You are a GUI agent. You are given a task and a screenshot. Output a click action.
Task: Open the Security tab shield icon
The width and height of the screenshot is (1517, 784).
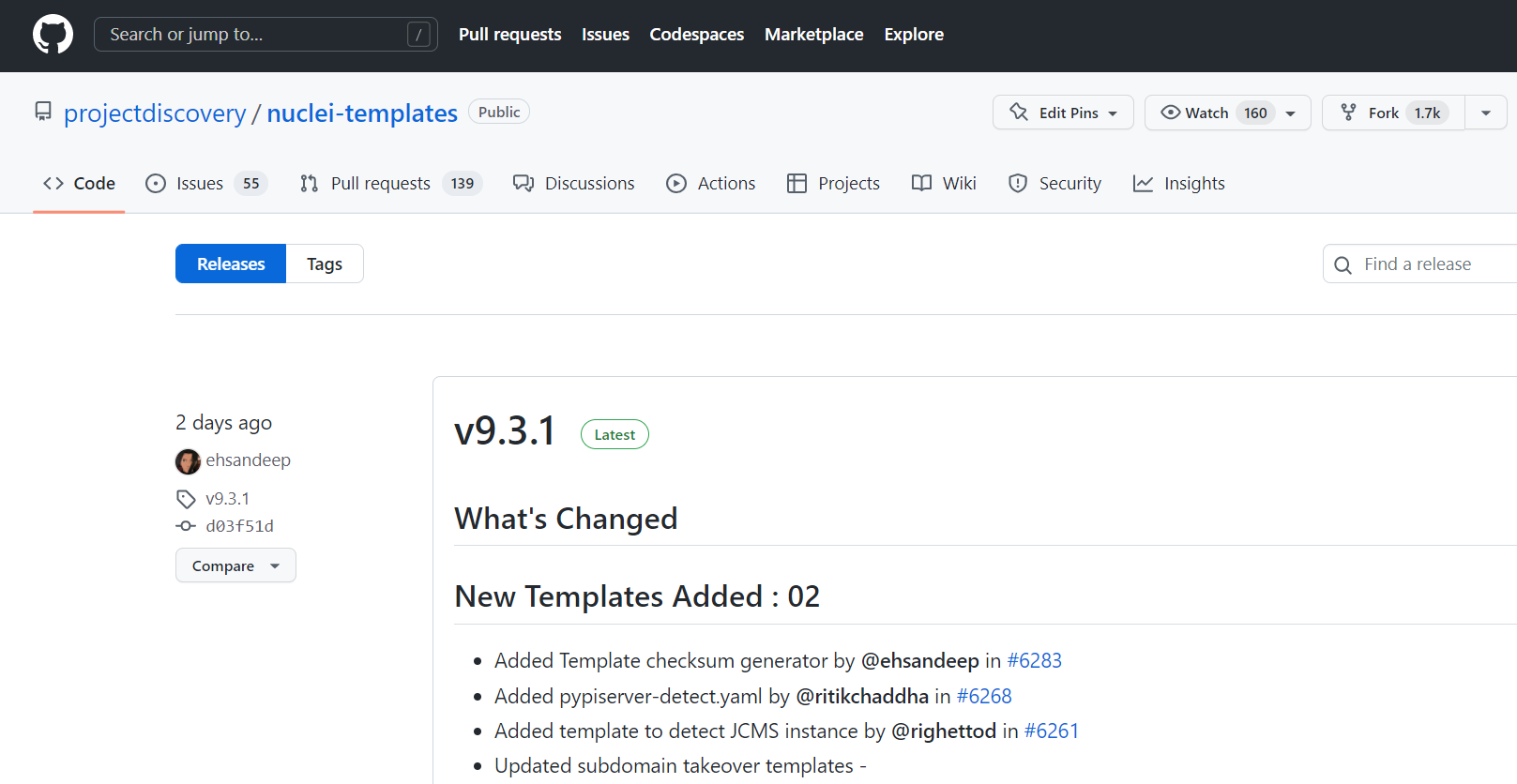click(x=1018, y=184)
